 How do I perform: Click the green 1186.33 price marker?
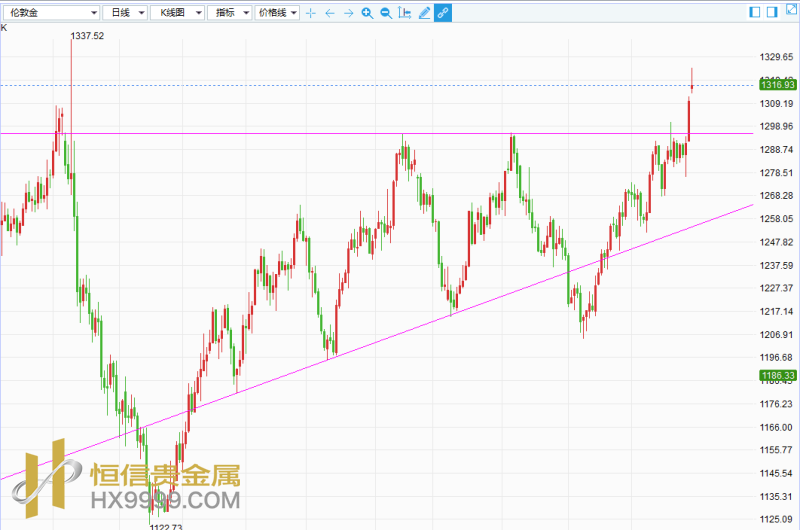(x=777, y=376)
